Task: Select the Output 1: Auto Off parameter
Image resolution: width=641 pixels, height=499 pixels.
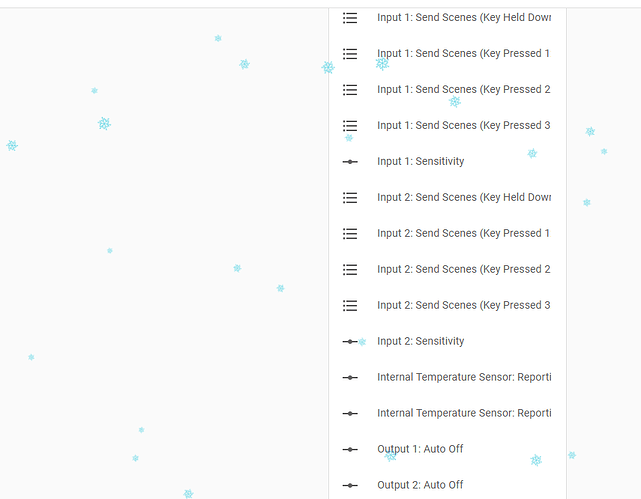Action: point(420,450)
